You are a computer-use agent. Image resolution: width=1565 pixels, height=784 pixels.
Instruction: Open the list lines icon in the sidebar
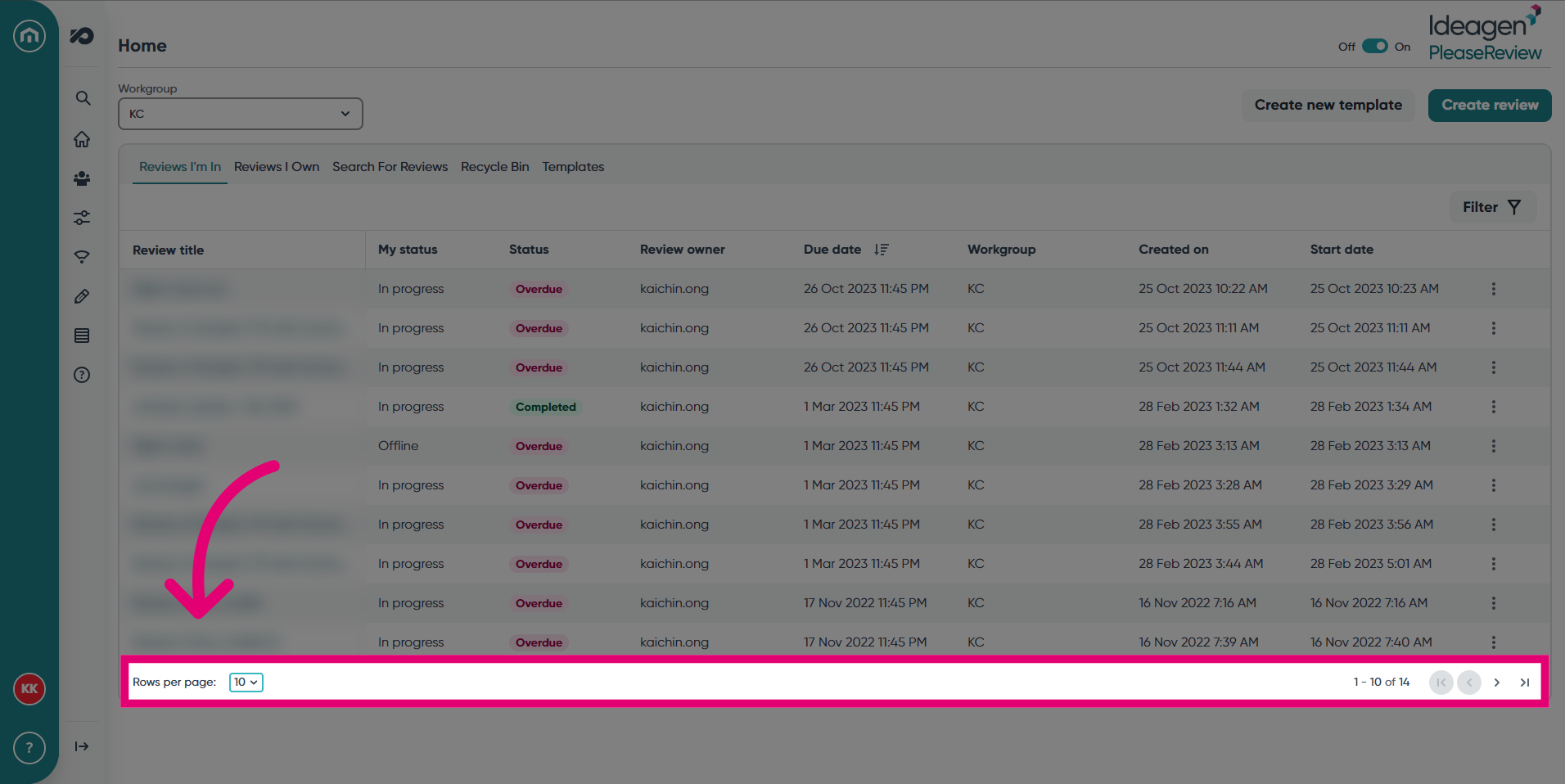82,336
